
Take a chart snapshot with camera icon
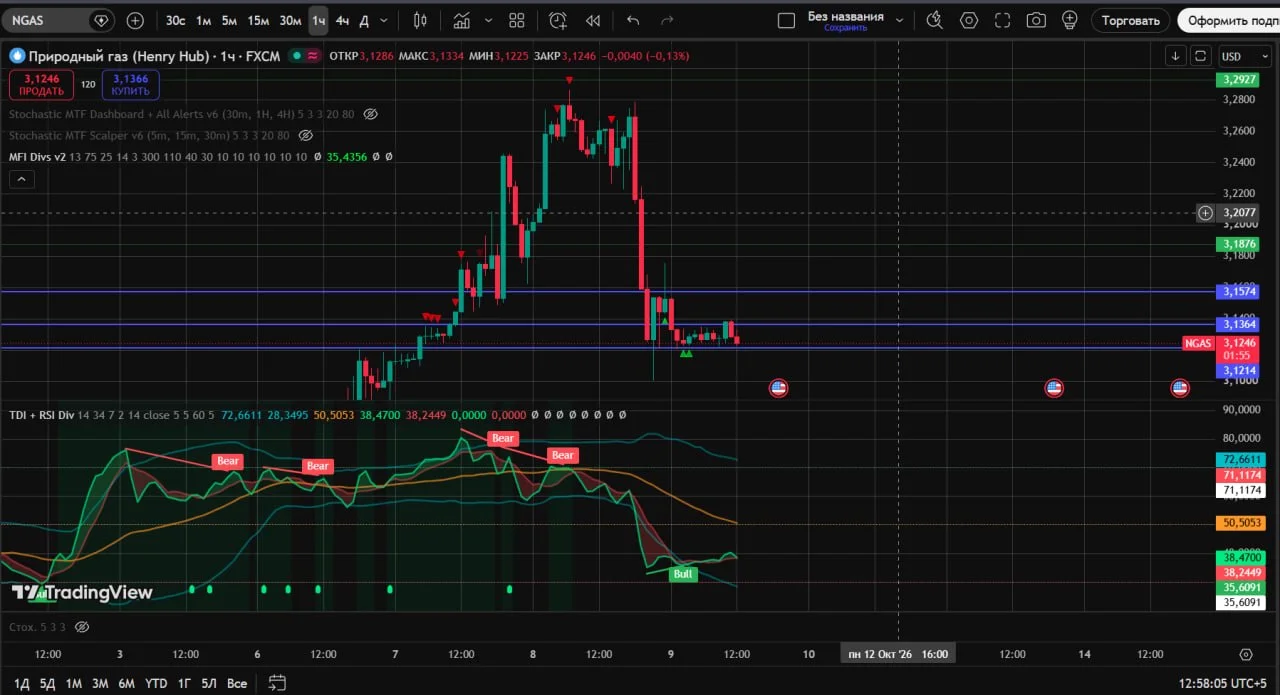pyautogui.click(x=1037, y=20)
